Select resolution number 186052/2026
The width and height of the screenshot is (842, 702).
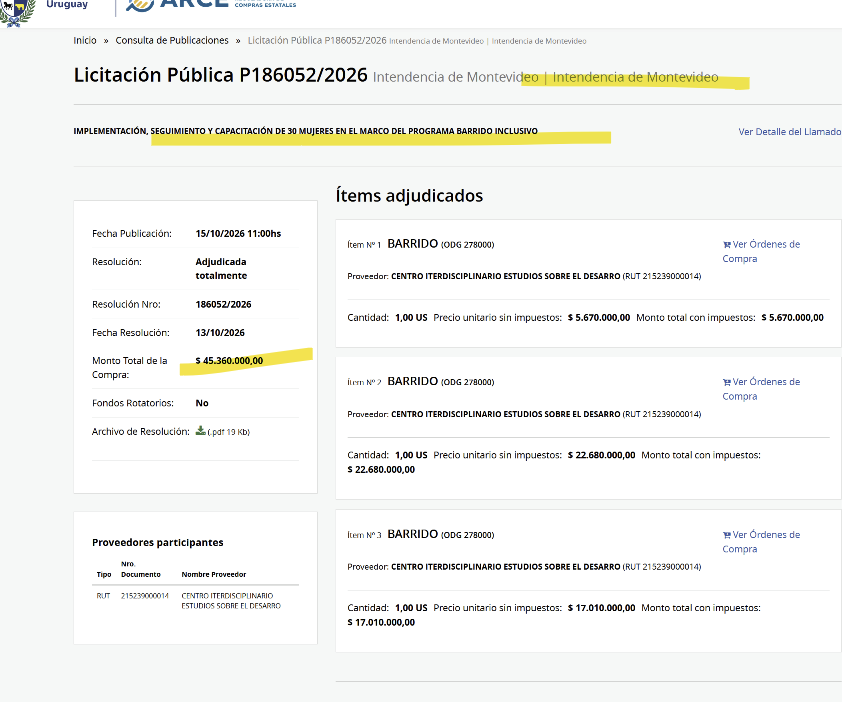[x=223, y=305]
